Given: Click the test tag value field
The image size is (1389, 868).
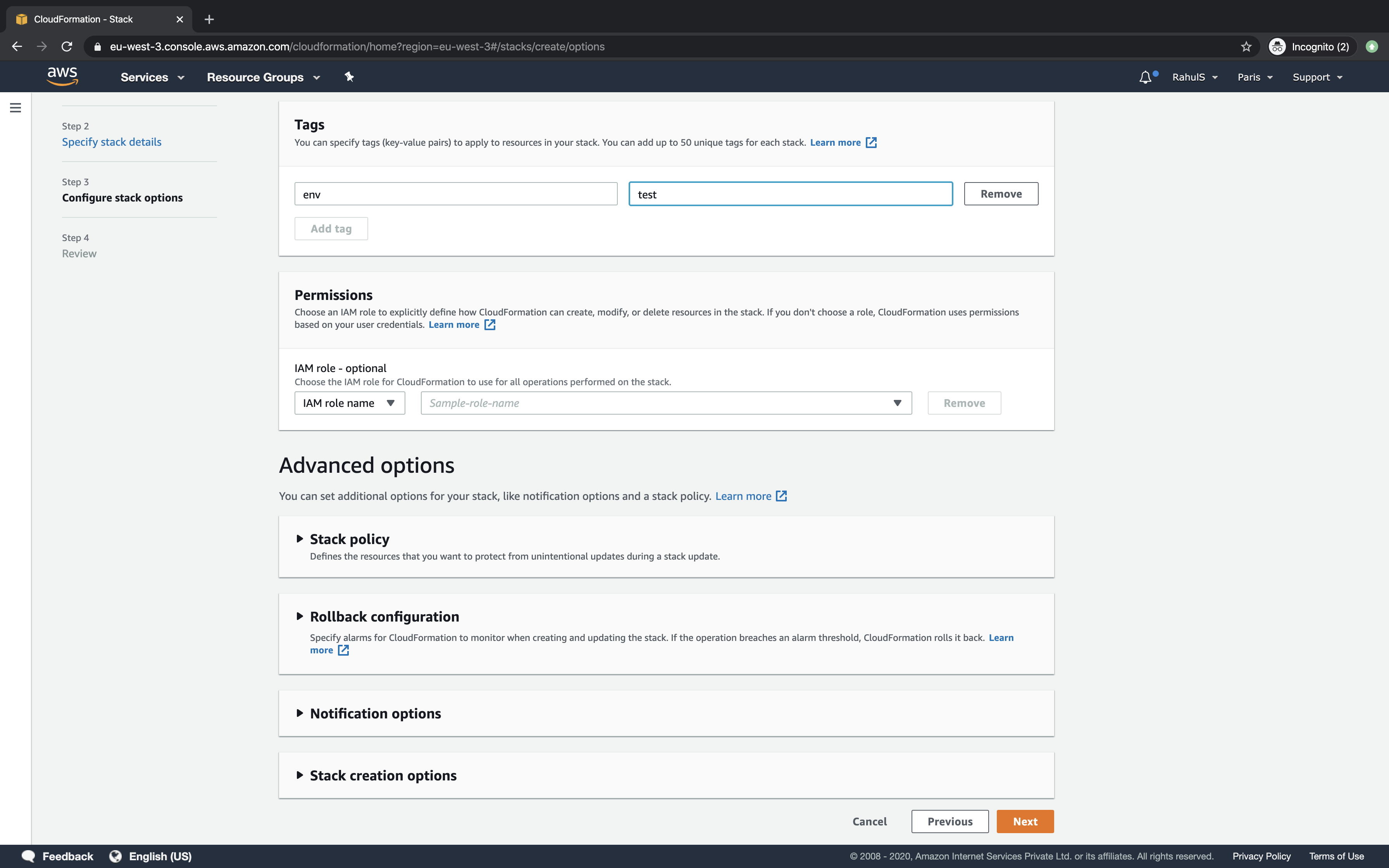Looking at the screenshot, I should (x=790, y=193).
